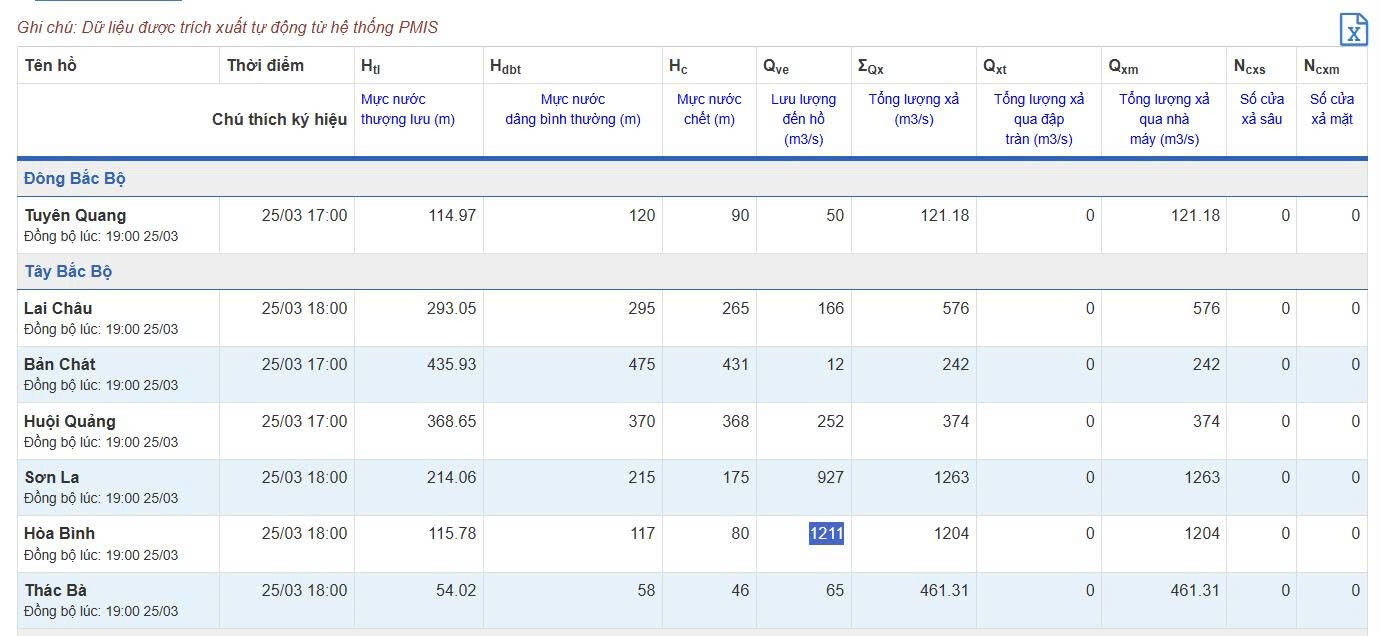Select the Lưu lượng đến hồ description
This screenshot has height=636, width=1381.
tap(803, 119)
